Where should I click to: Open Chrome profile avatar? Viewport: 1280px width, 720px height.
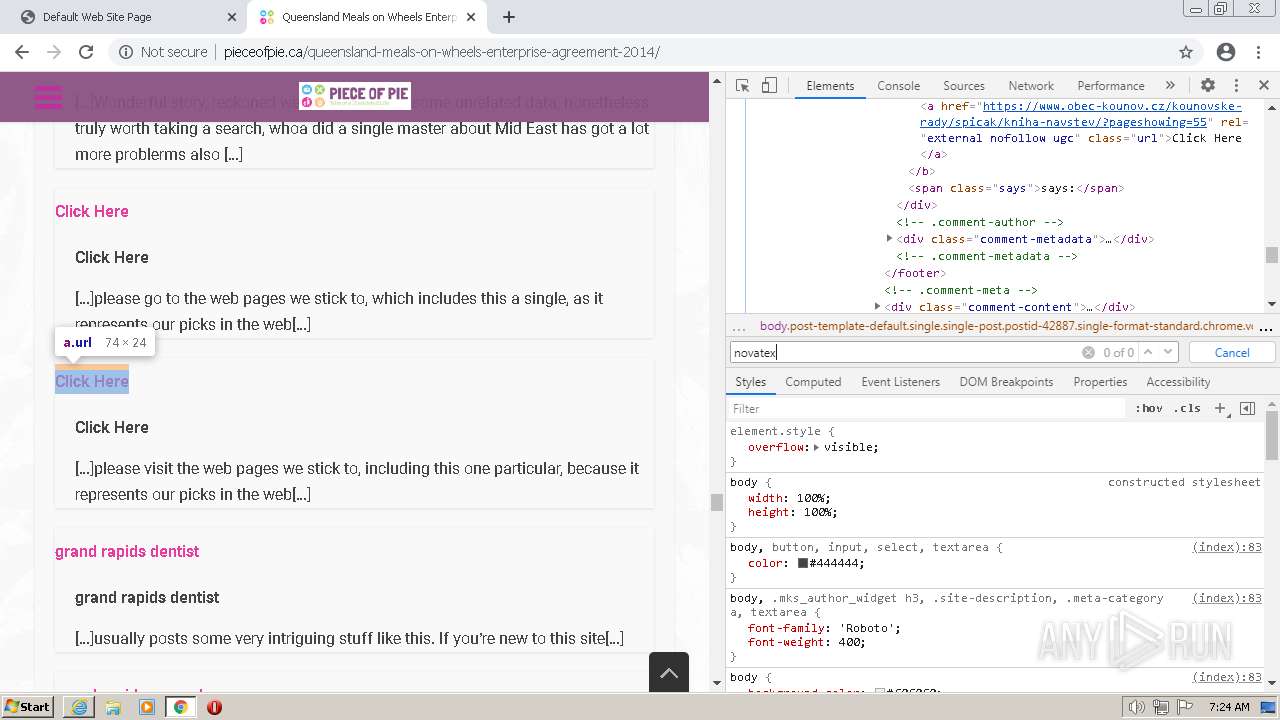[x=1226, y=52]
